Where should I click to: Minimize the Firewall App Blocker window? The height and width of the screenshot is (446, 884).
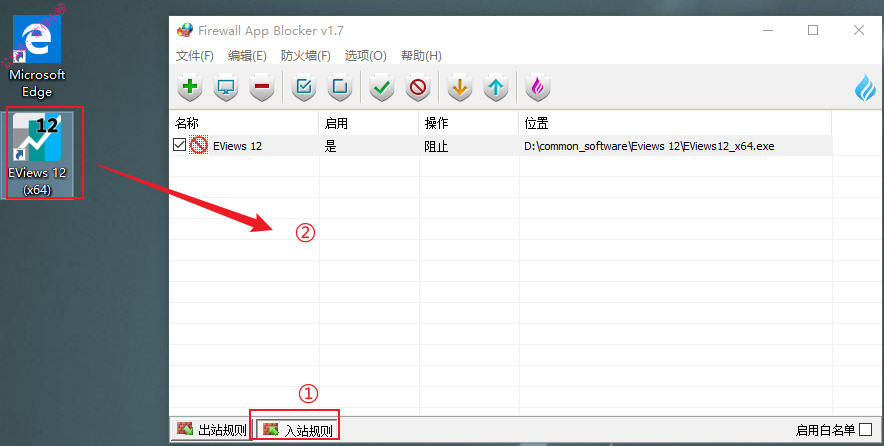point(767,30)
